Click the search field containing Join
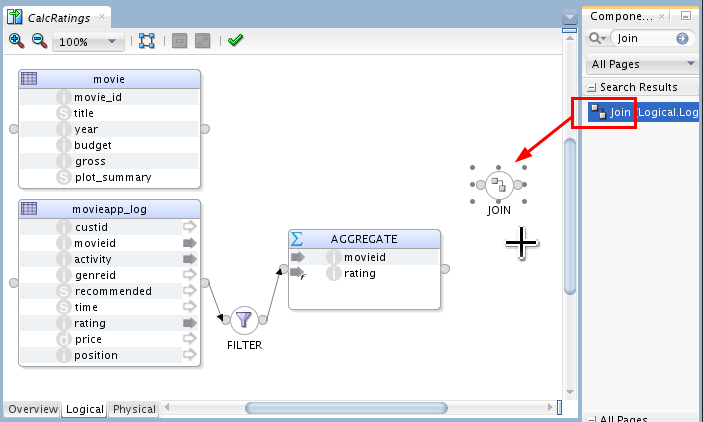This screenshot has width=703, height=422. [x=646, y=39]
